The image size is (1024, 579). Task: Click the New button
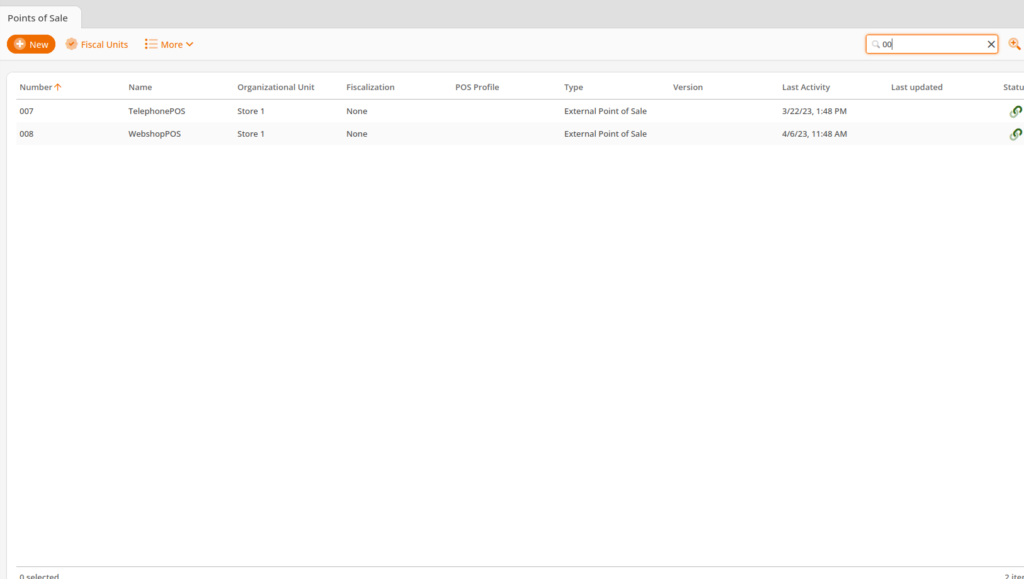click(31, 44)
